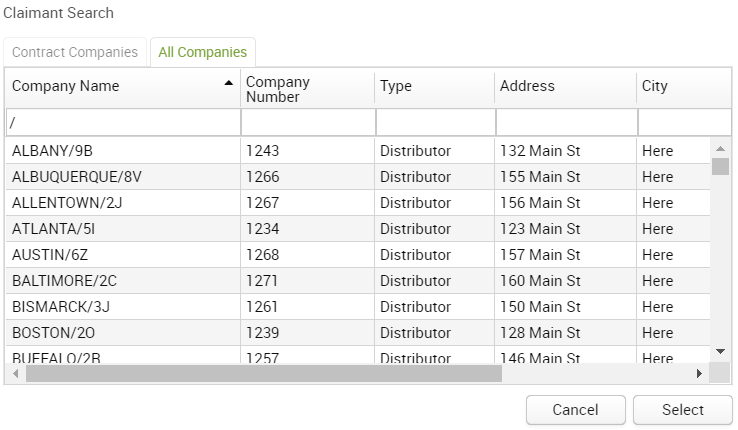The height and width of the screenshot is (430, 738).
Task: Click the horizontal scrollbar right arrow
Action: (700, 373)
